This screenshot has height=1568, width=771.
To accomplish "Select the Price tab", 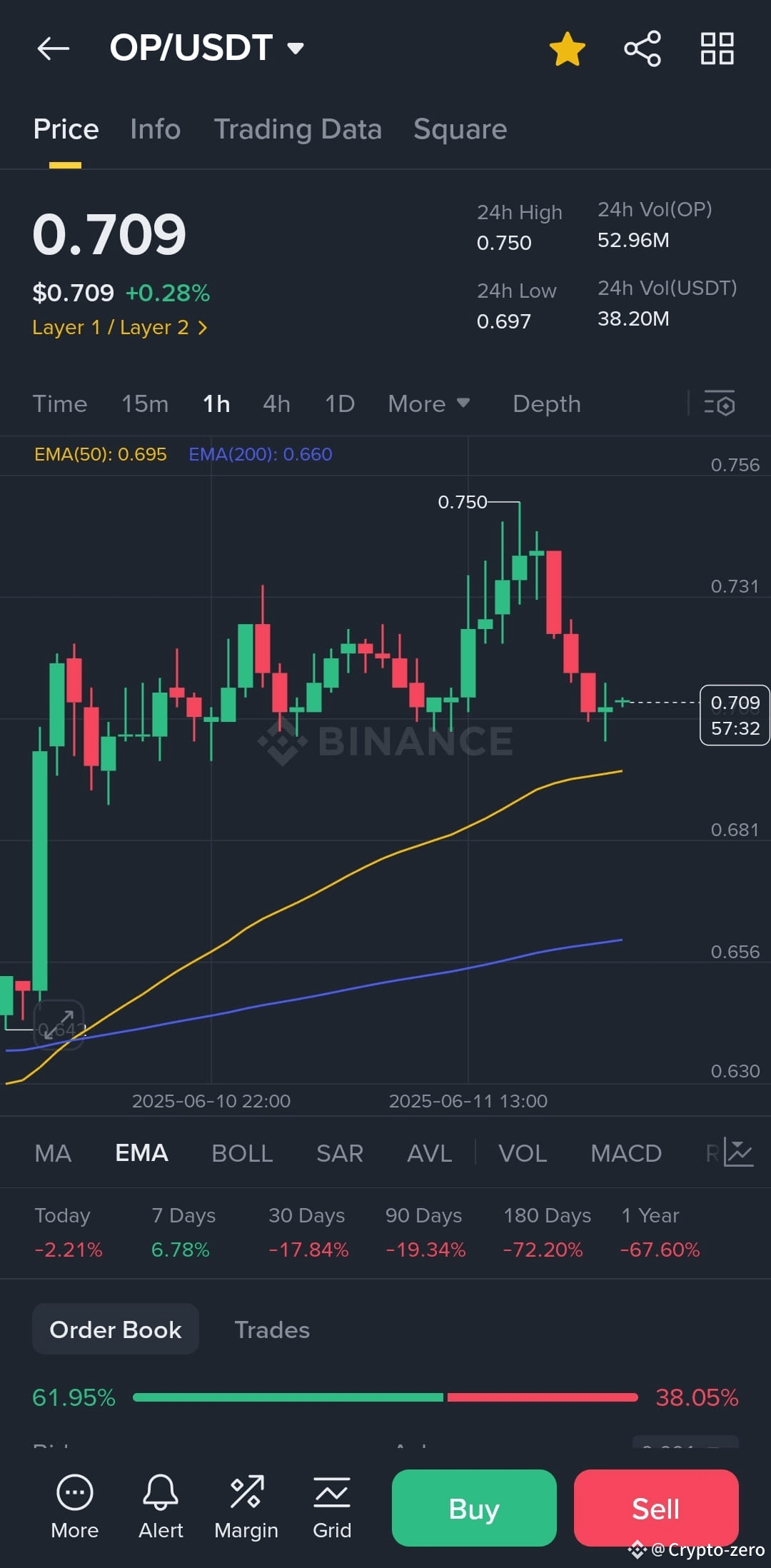I will [x=66, y=129].
